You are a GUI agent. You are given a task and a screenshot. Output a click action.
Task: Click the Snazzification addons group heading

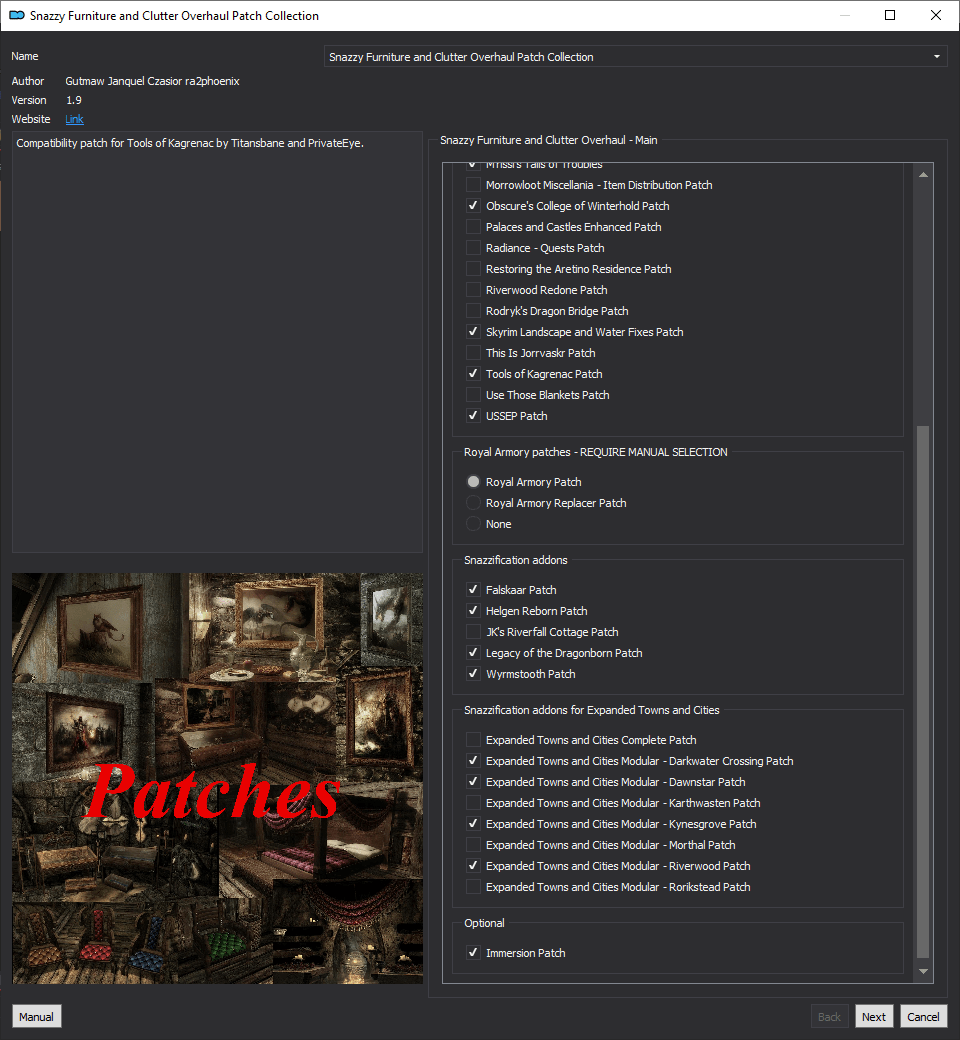(516, 560)
